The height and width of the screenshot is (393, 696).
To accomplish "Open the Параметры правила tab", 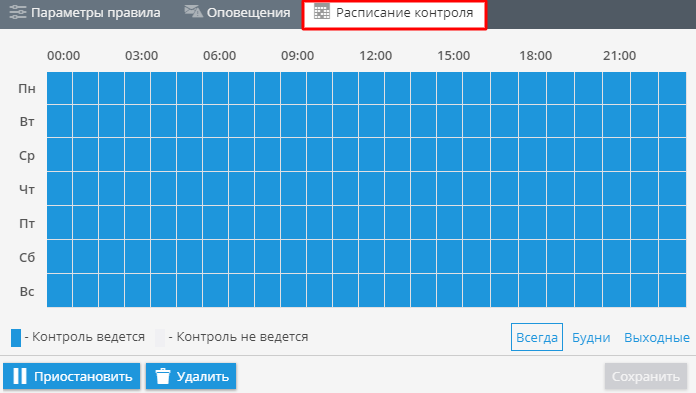I will 85,13.
